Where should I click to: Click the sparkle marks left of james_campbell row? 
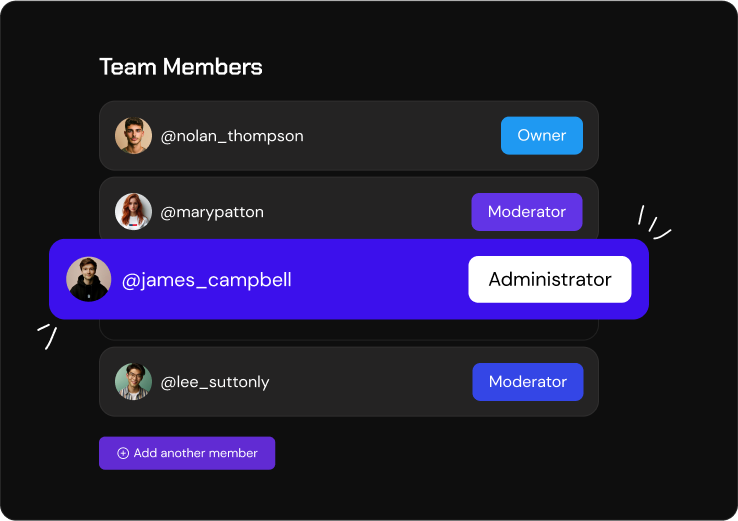pyautogui.click(x=46, y=334)
